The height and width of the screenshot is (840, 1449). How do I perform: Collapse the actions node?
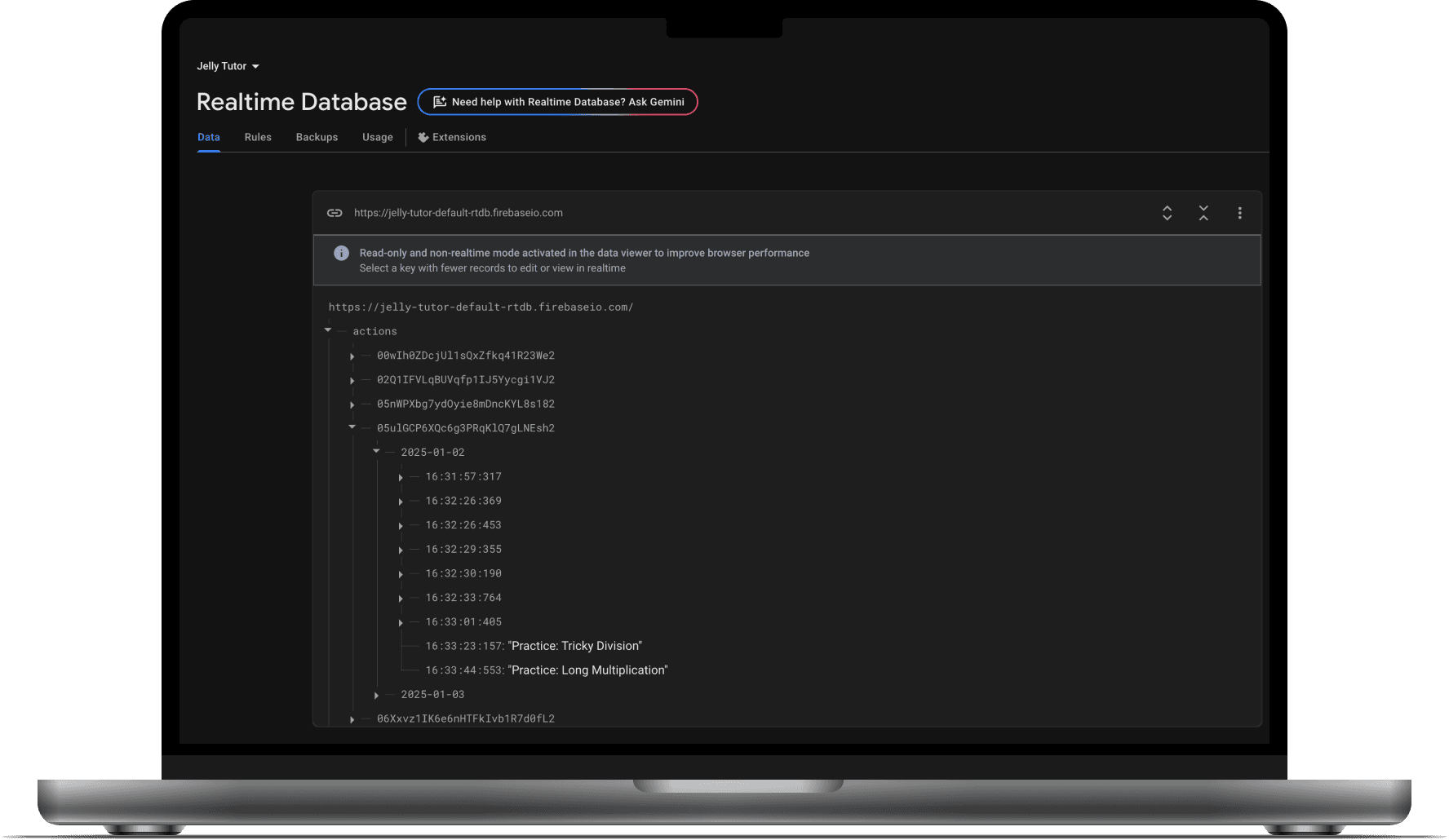[328, 330]
